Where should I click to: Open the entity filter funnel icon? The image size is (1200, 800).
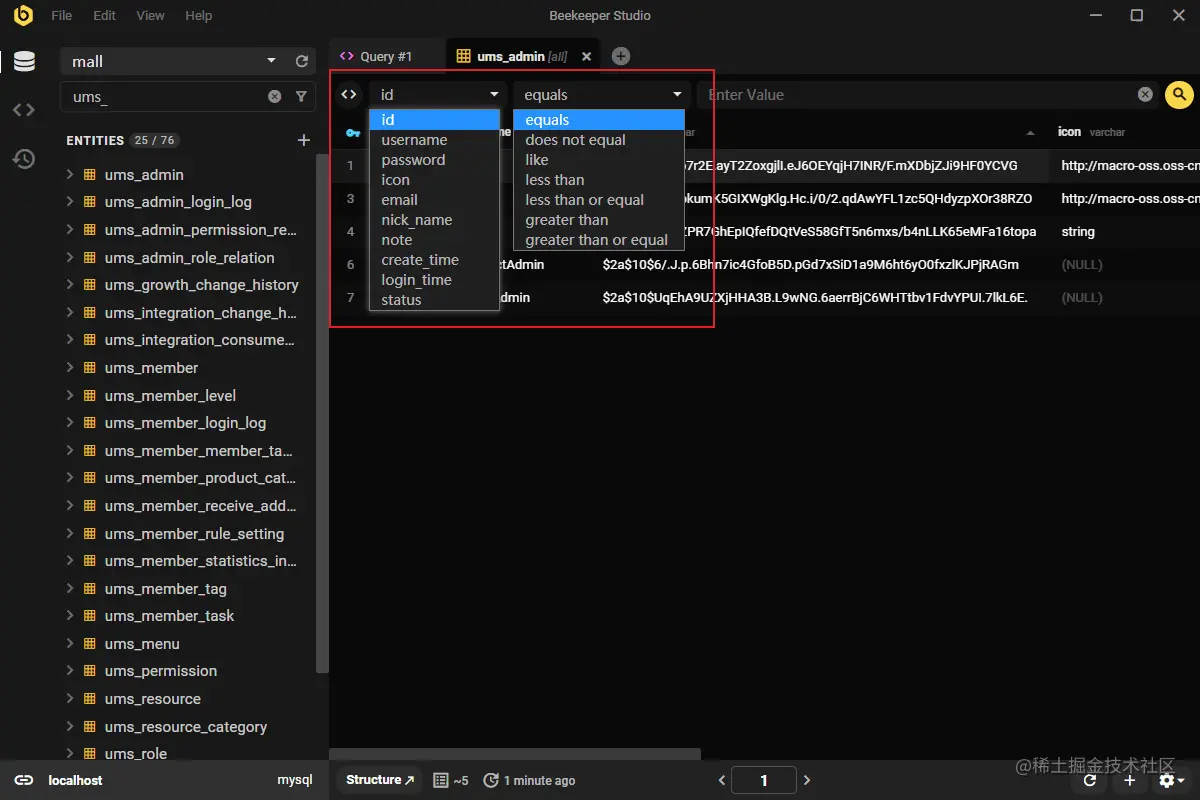(301, 97)
